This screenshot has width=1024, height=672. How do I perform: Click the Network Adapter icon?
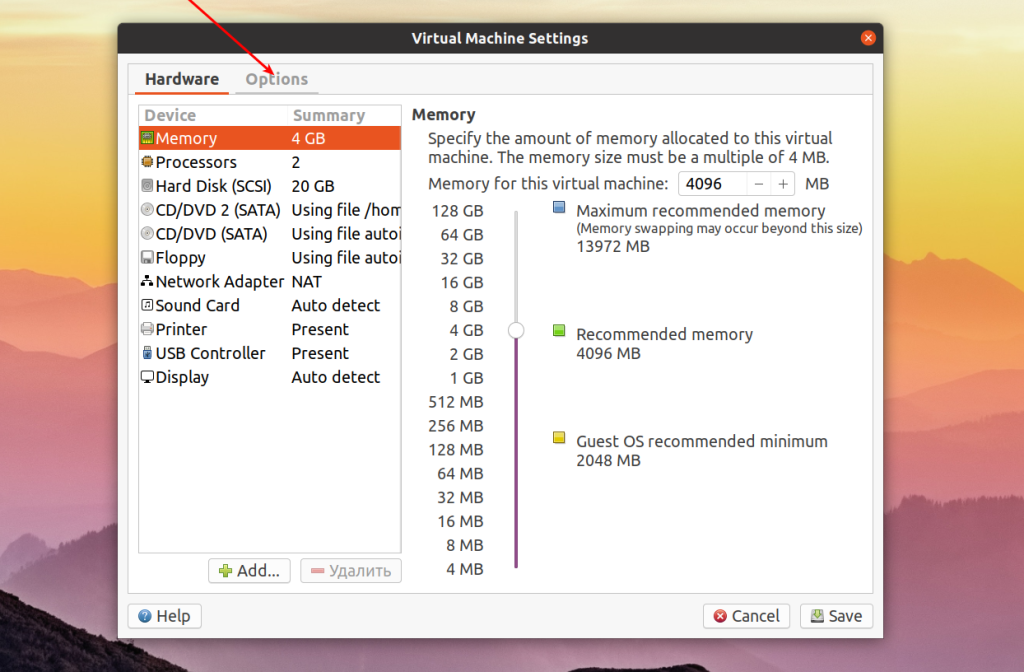pyautogui.click(x=147, y=281)
